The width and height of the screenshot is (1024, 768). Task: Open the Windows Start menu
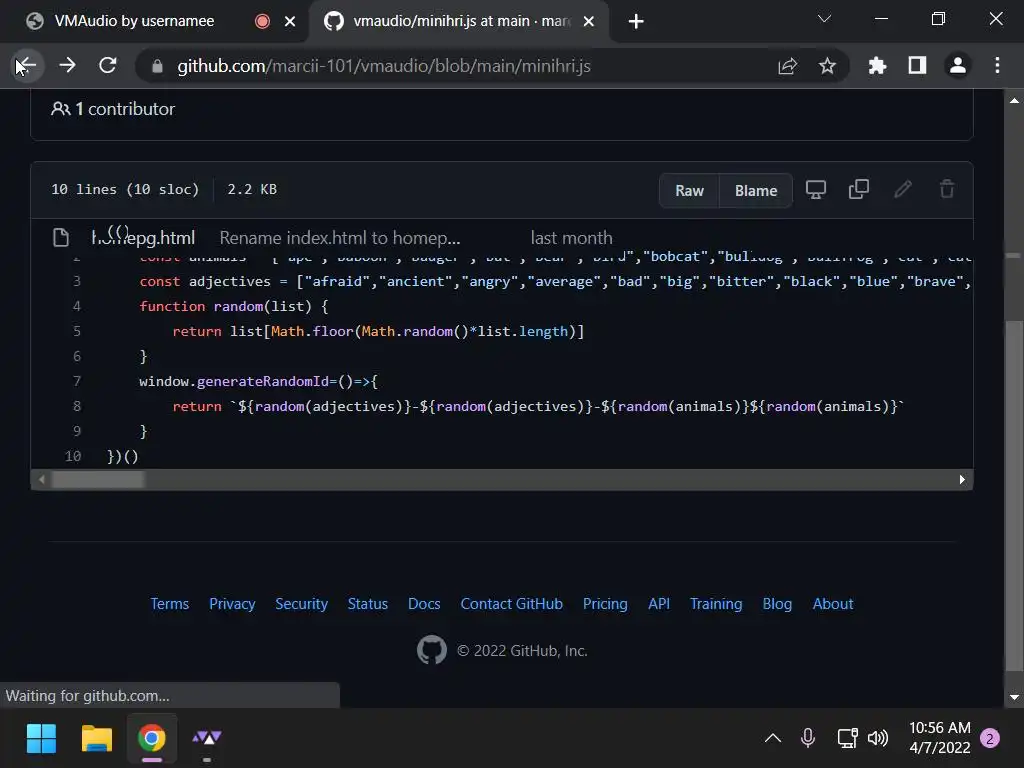[x=41, y=739]
